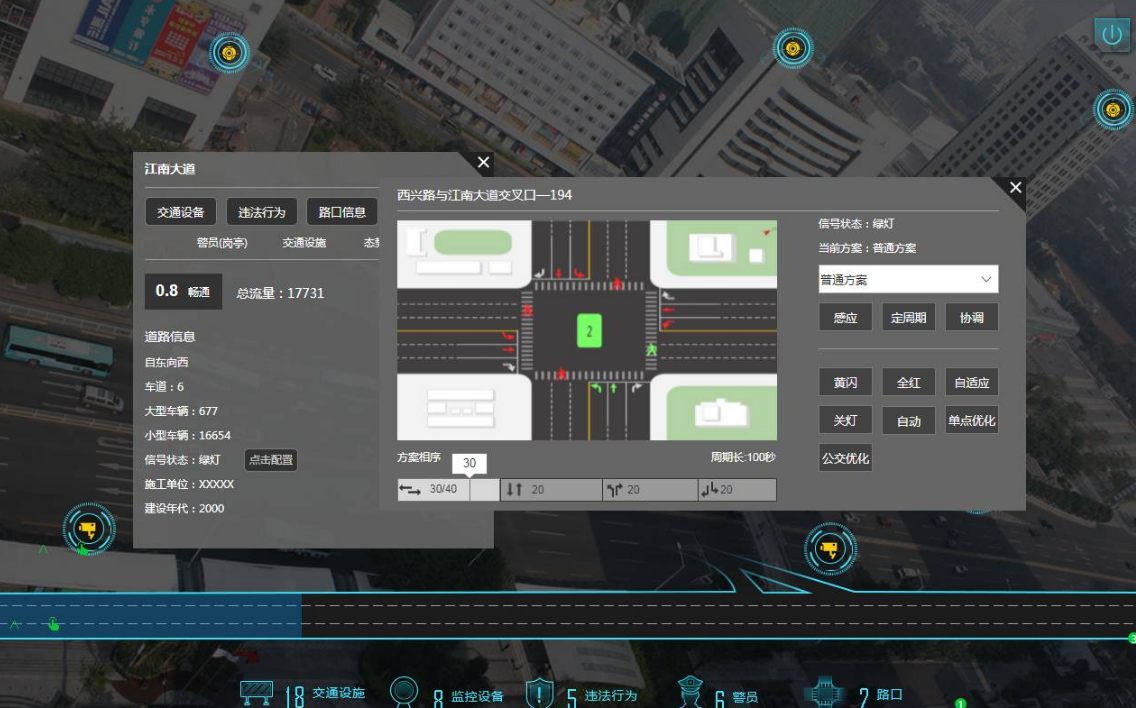Close the 江南大道 panel
The width and height of the screenshot is (1136, 708).
pyautogui.click(x=483, y=162)
